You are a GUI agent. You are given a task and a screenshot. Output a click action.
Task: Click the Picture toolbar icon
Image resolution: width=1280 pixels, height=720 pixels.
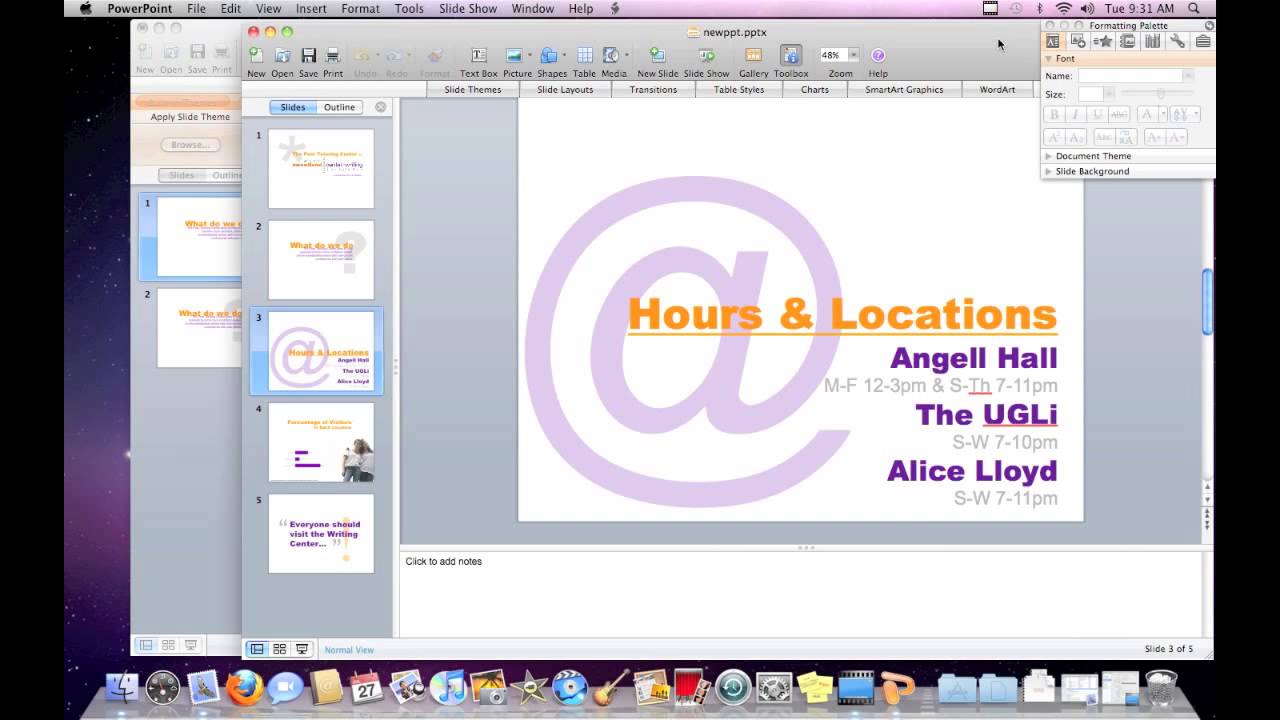(514, 56)
